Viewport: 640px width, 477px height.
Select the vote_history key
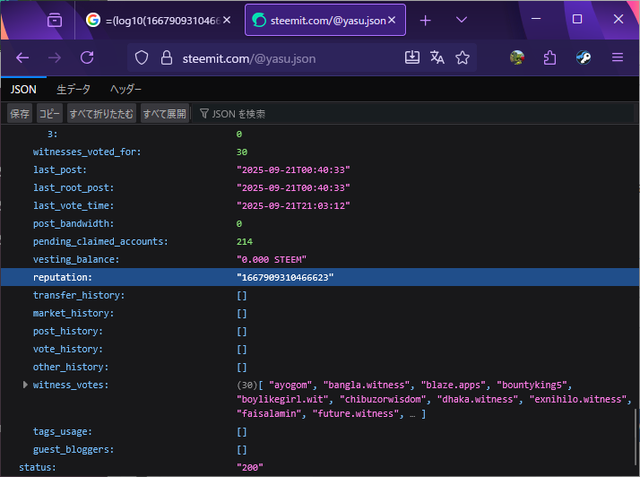(68, 349)
